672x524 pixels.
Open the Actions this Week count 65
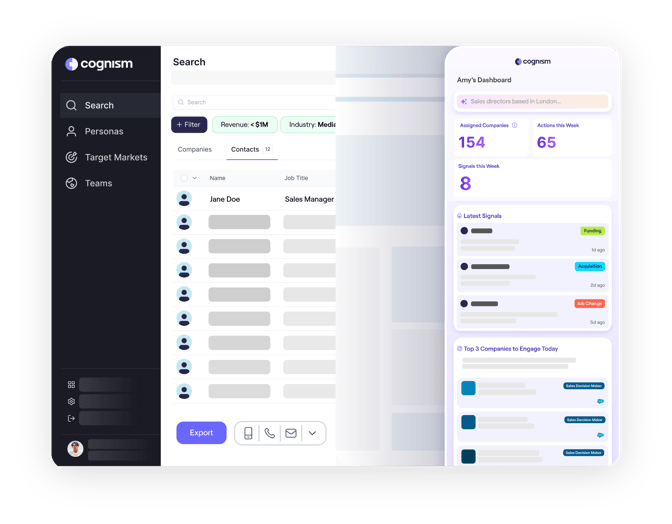pos(546,142)
